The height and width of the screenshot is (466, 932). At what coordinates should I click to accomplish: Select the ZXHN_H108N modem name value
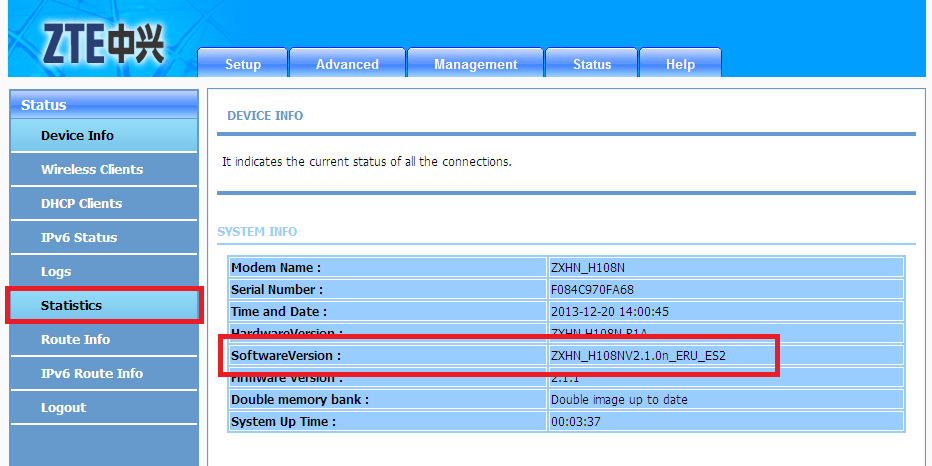click(x=587, y=267)
